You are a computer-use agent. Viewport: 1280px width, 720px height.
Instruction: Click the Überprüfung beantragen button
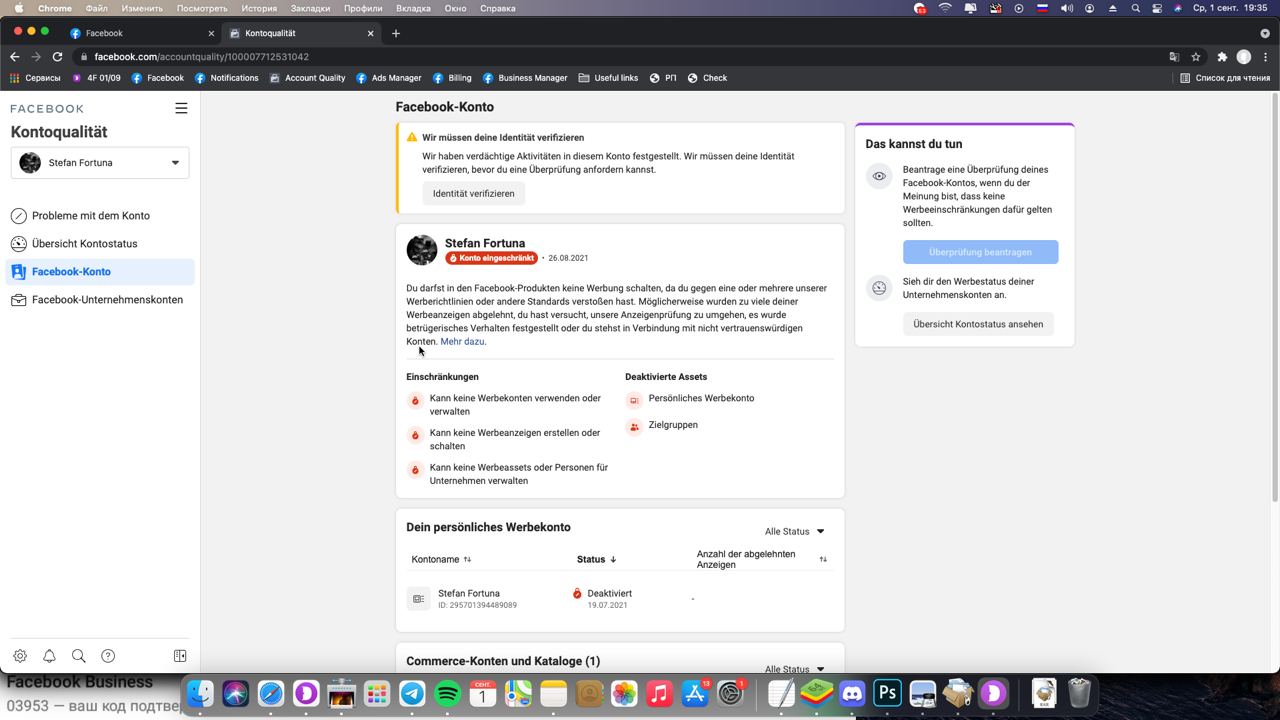[980, 252]
